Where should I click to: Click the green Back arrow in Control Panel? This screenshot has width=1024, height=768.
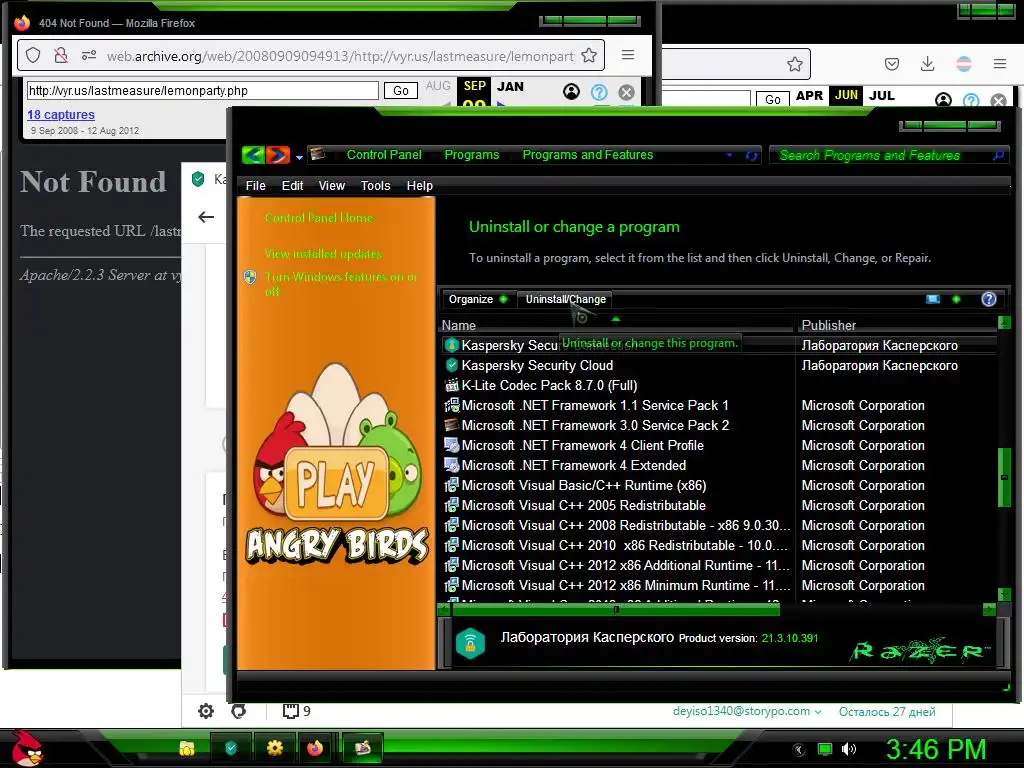253,155
